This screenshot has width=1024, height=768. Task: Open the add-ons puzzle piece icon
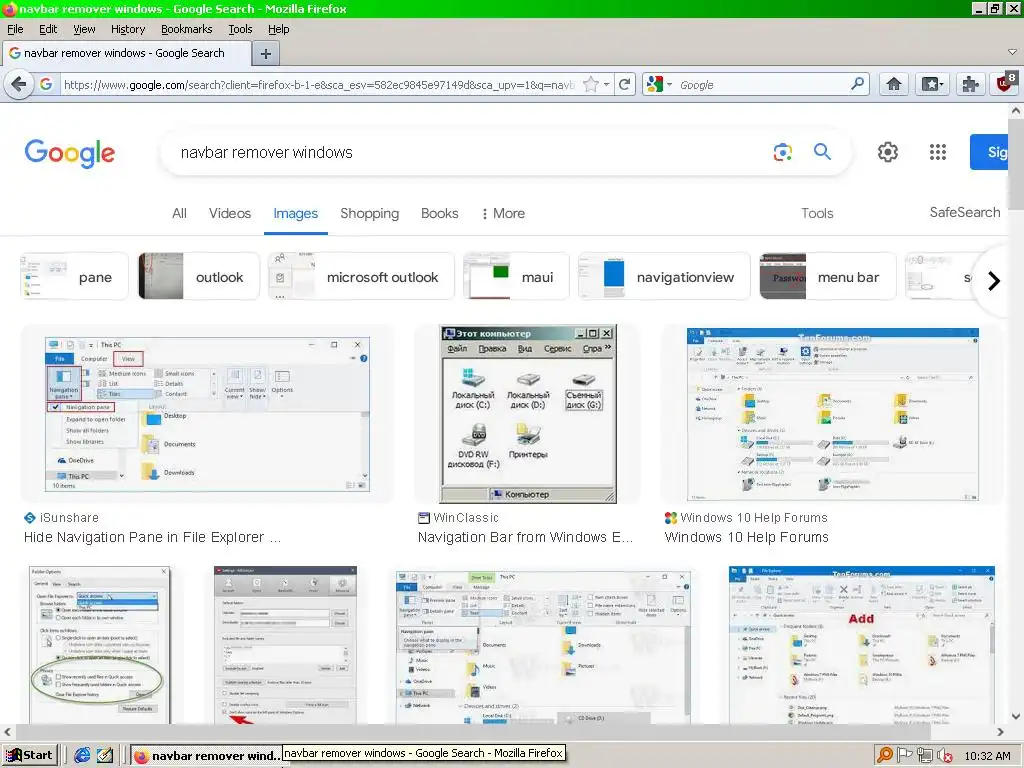[970, 84]
